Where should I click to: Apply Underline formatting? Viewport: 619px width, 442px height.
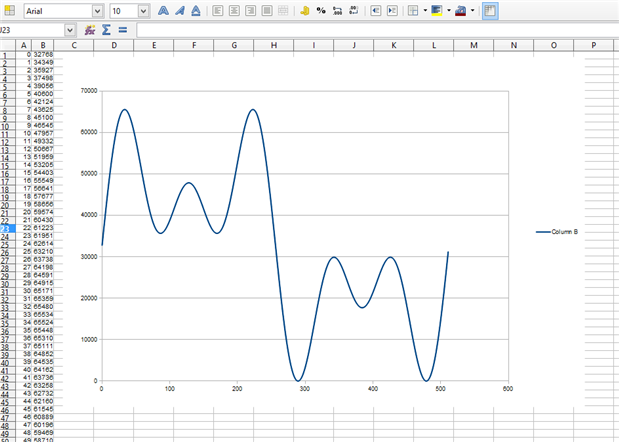(x=196, y=11)
